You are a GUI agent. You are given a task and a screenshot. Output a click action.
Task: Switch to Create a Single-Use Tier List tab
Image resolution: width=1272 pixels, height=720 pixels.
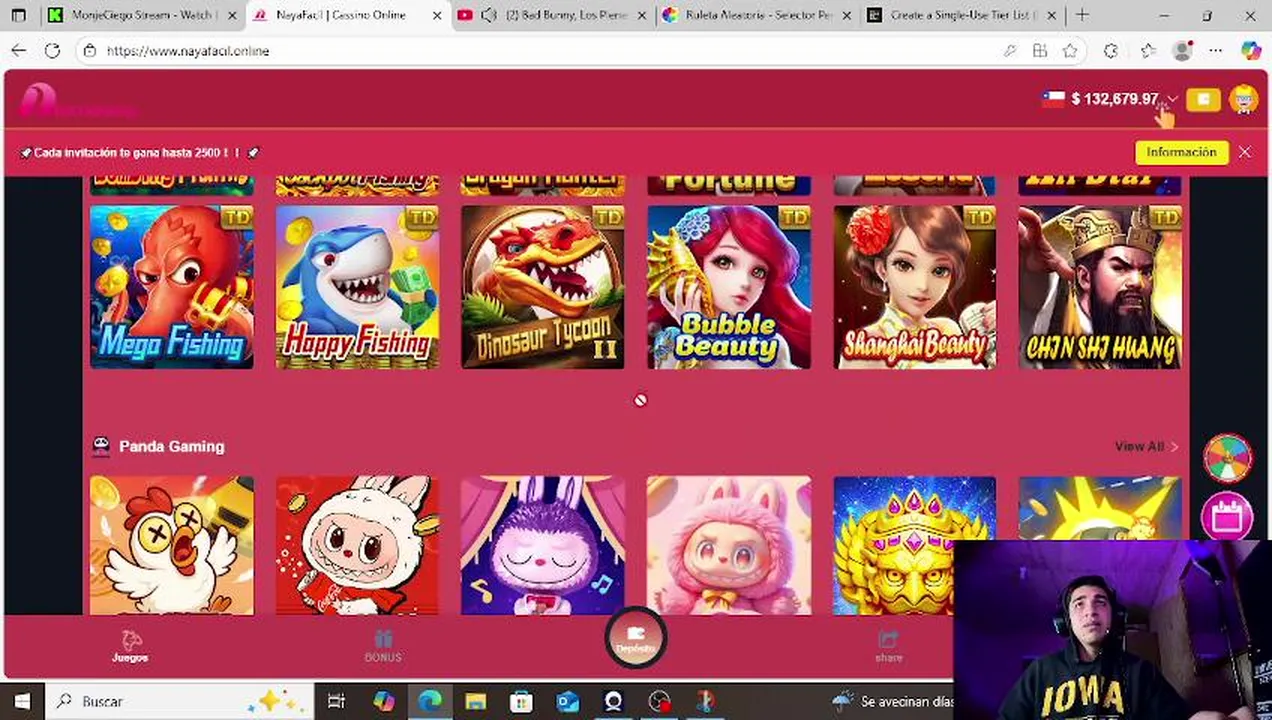point(960,15)
